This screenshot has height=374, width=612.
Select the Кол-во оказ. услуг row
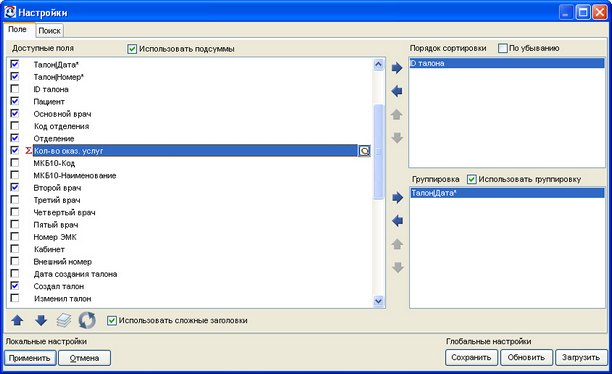click(195, 151)
